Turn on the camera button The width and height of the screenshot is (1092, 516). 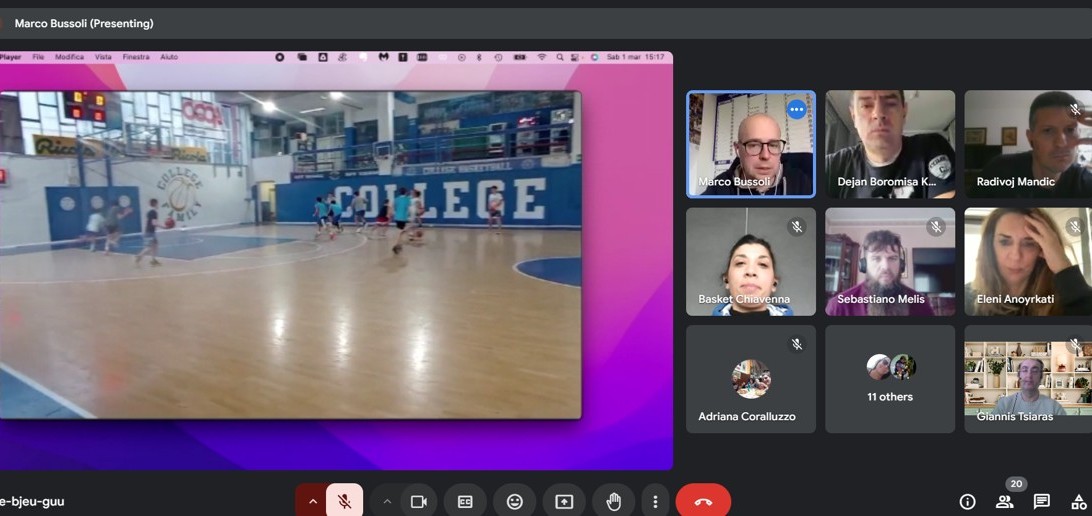(x=419, y=501)
